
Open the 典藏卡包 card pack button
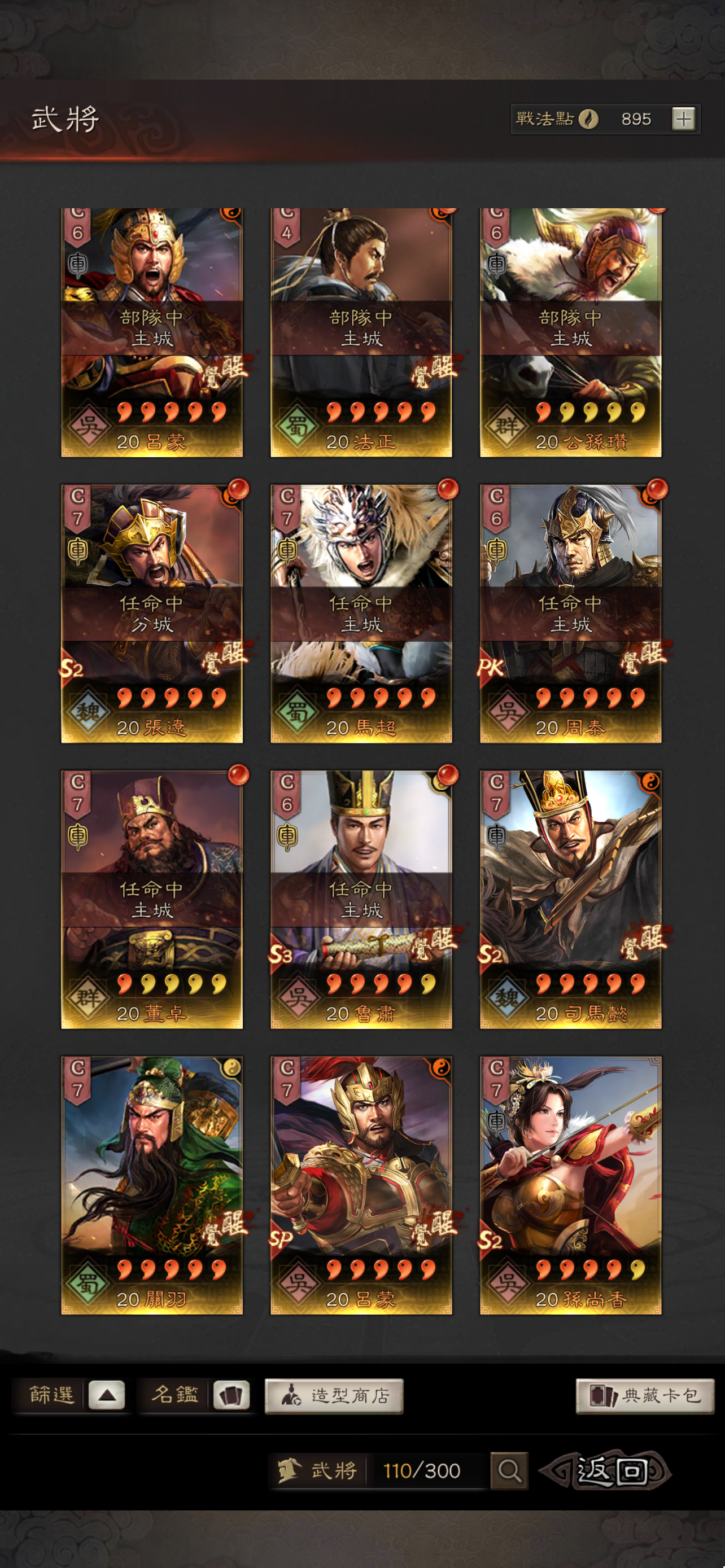pos(645,1395)
